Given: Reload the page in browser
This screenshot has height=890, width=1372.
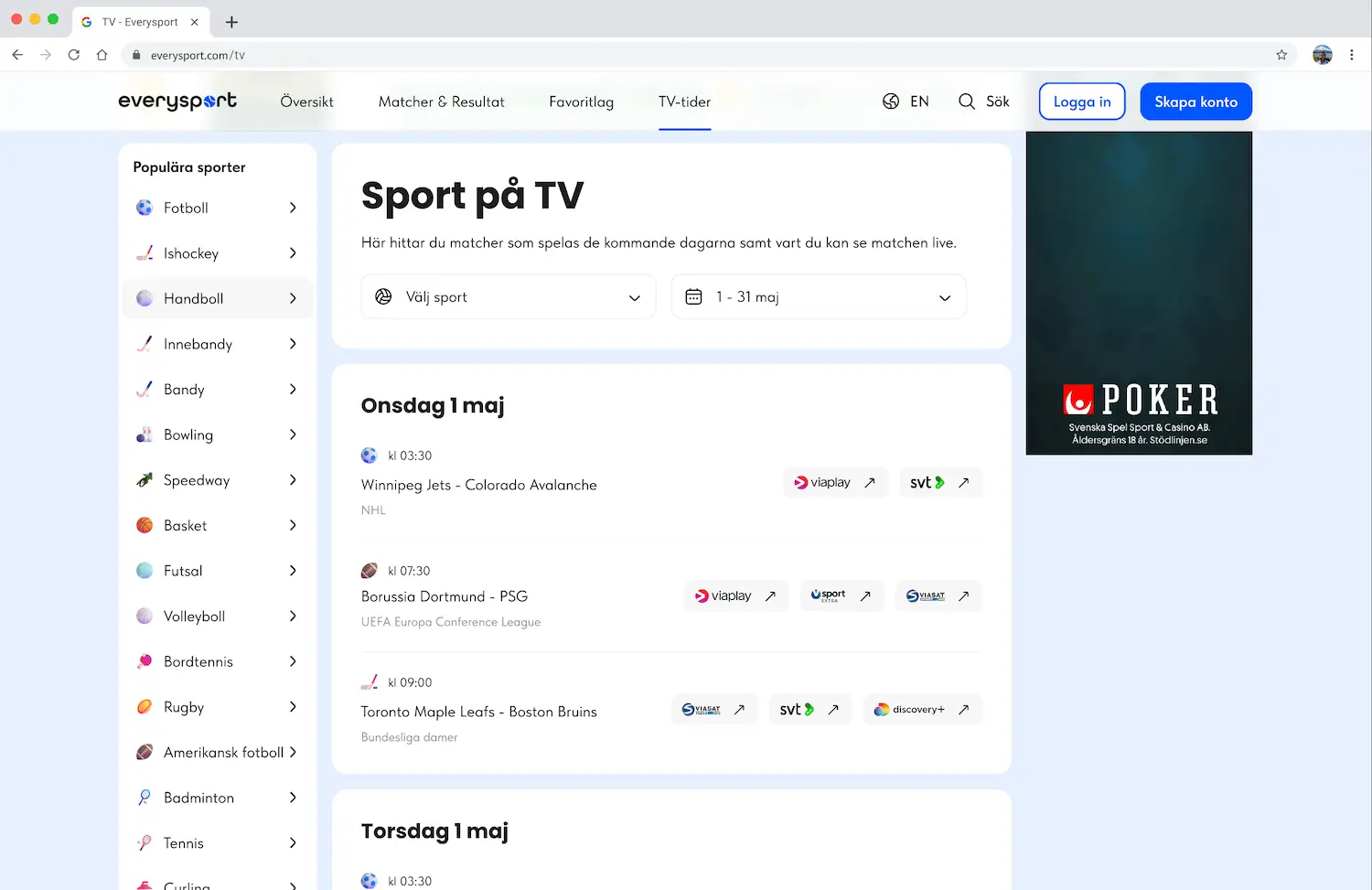Looking at the screenshot, I should [x=74, y=55].
